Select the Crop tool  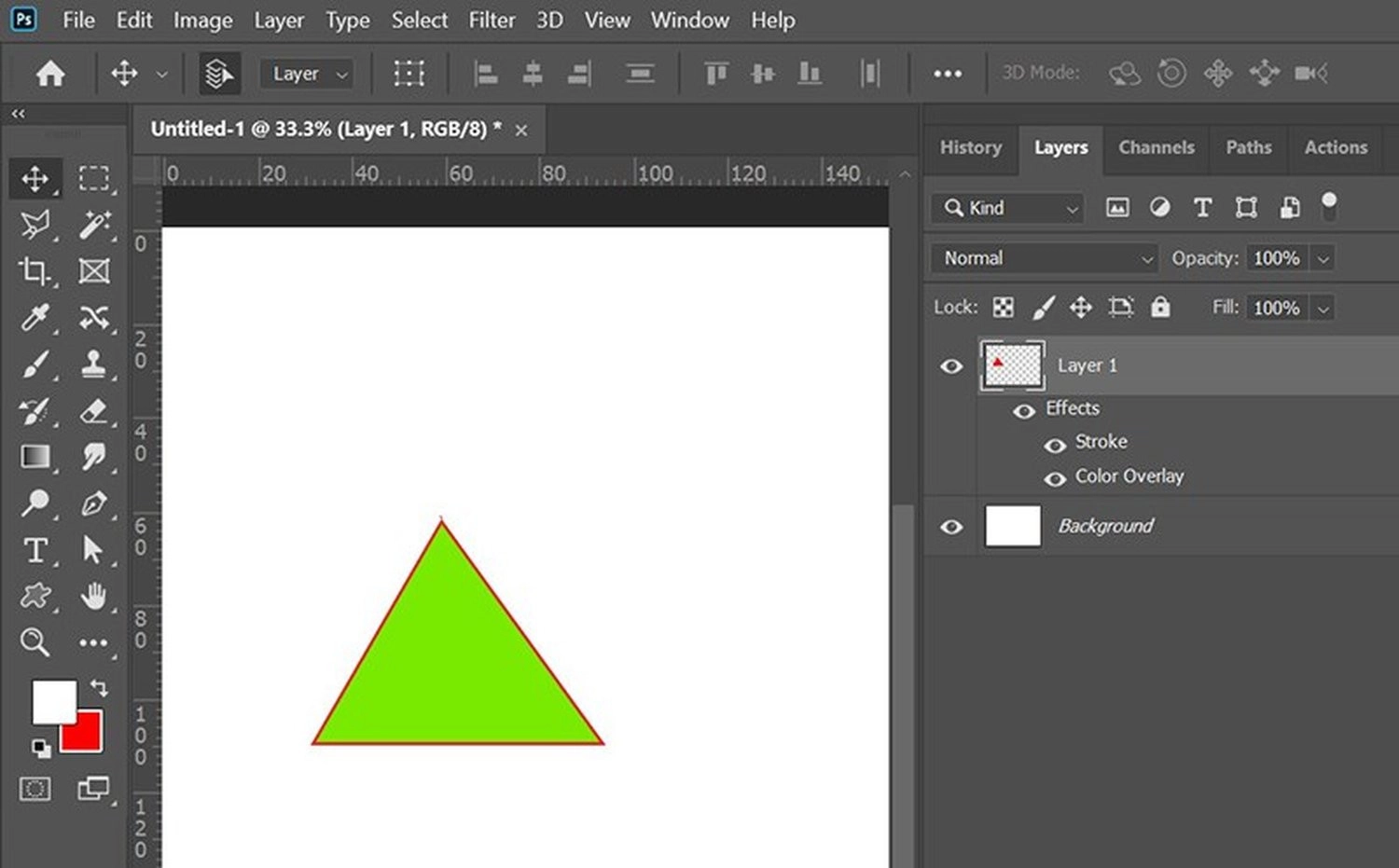(x=35, y=271)
